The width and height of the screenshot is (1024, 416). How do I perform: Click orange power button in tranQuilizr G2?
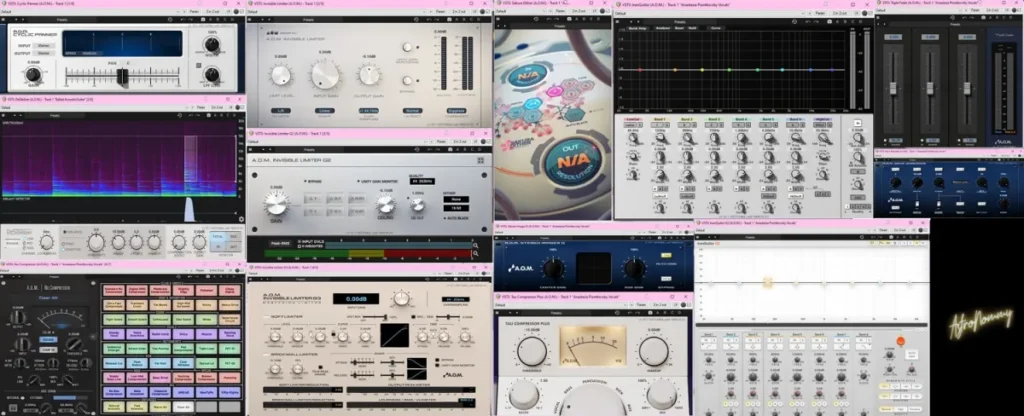coord(901,341)
